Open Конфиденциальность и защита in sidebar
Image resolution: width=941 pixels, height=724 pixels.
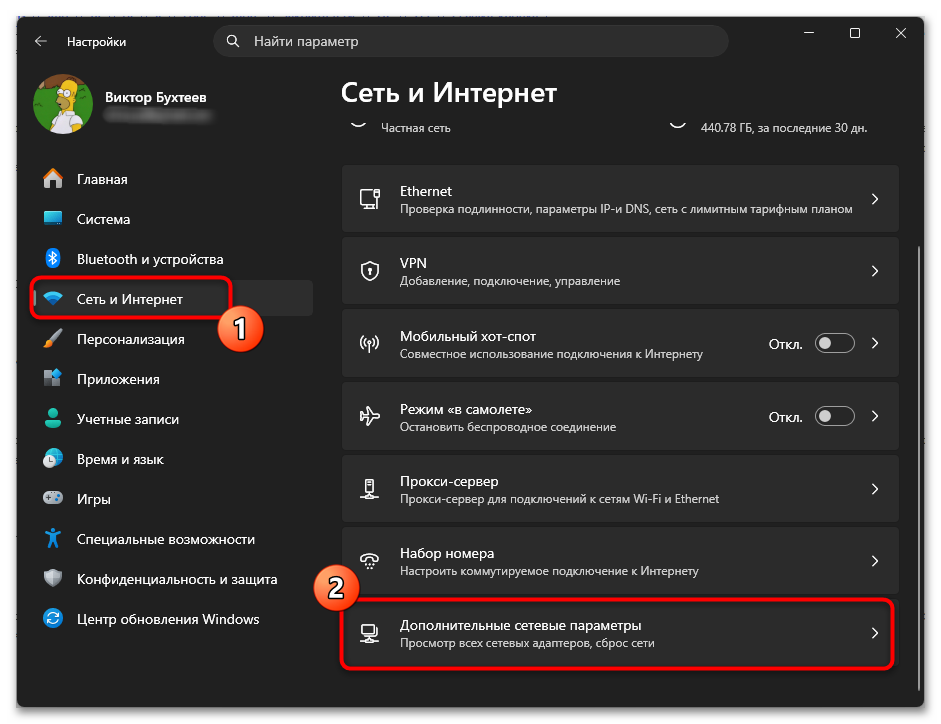(x=173, y=579)
